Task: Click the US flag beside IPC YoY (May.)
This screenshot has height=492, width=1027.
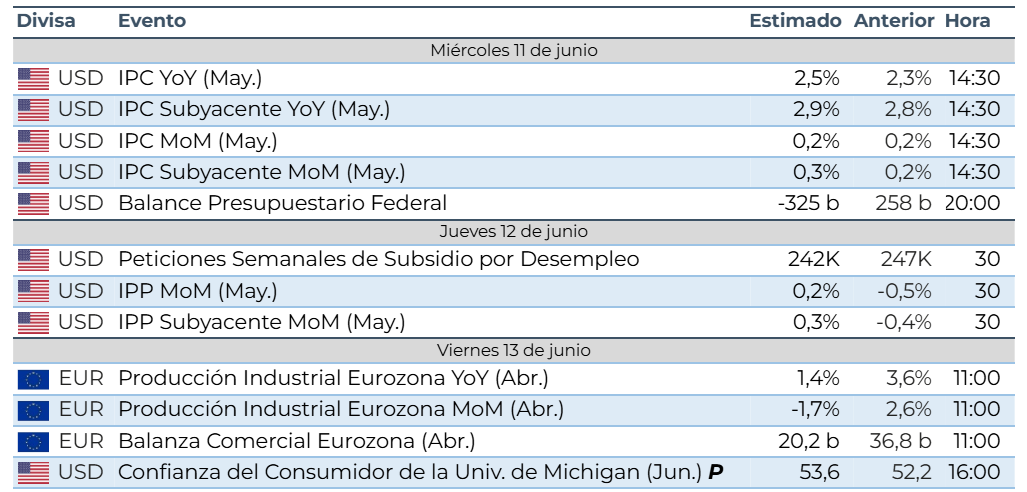Action: [x=33, y=79]
